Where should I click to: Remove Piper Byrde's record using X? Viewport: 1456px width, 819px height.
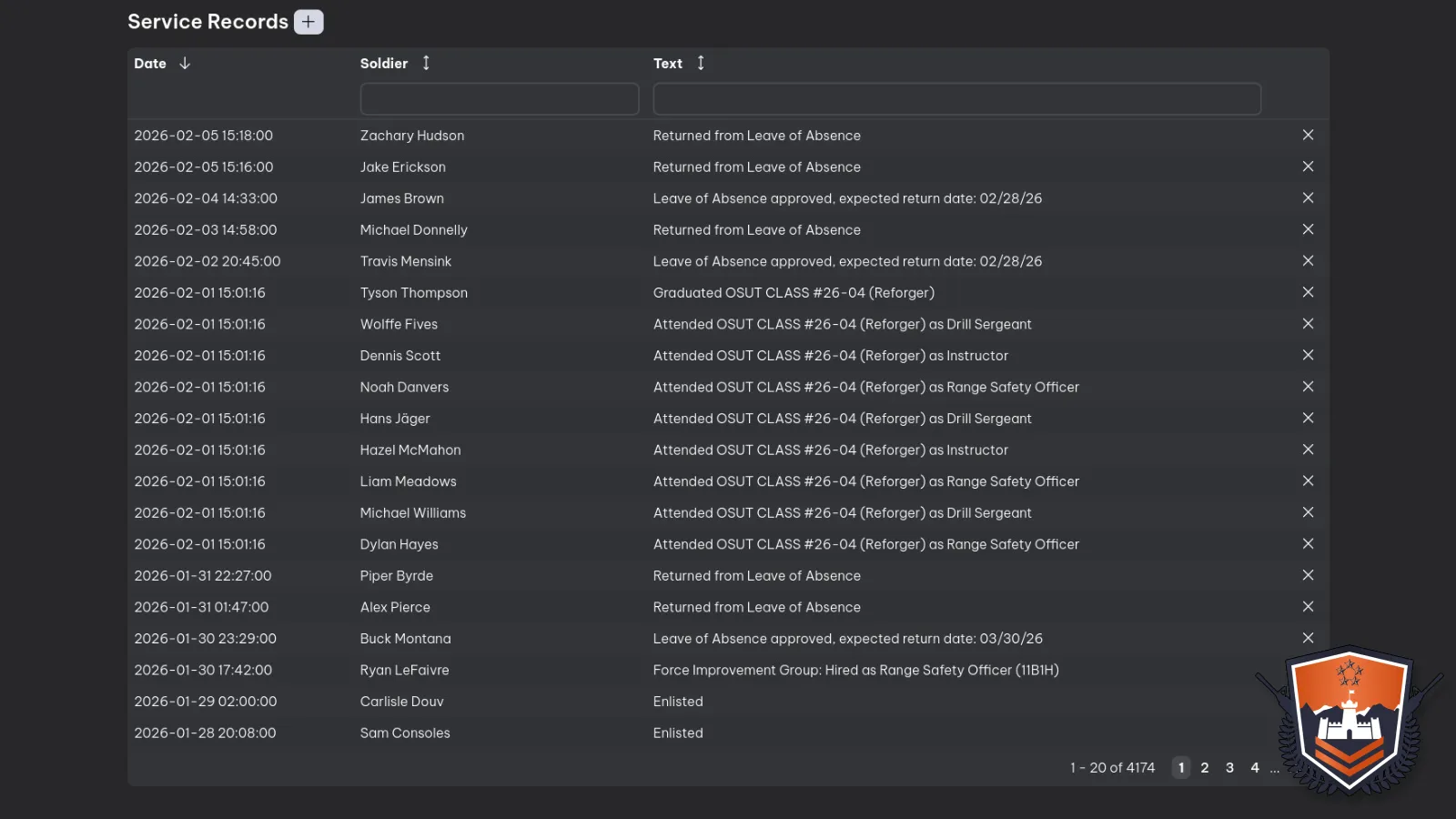(x=1308, y=575)
